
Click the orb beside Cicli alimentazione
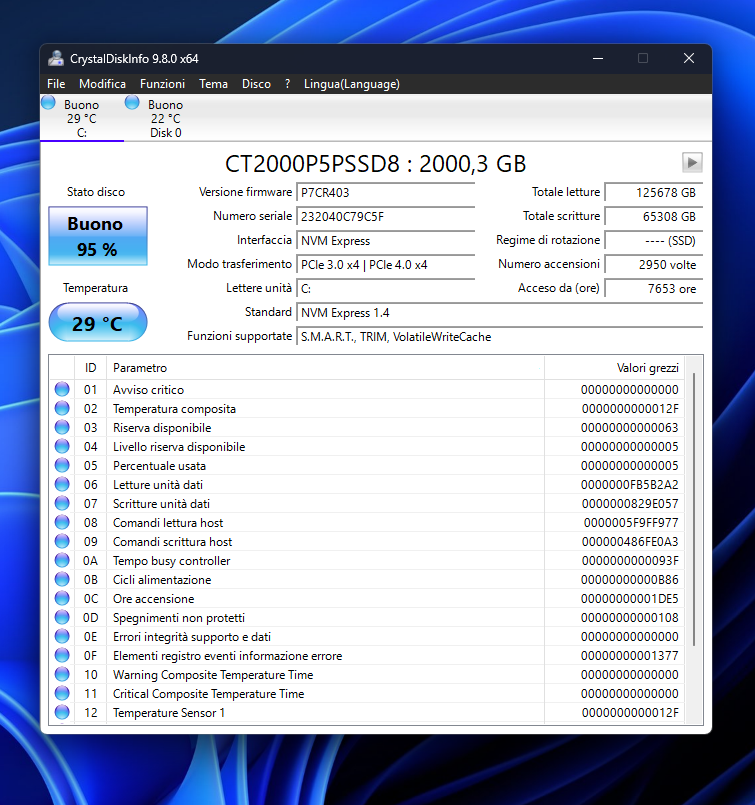click(62, 579)
